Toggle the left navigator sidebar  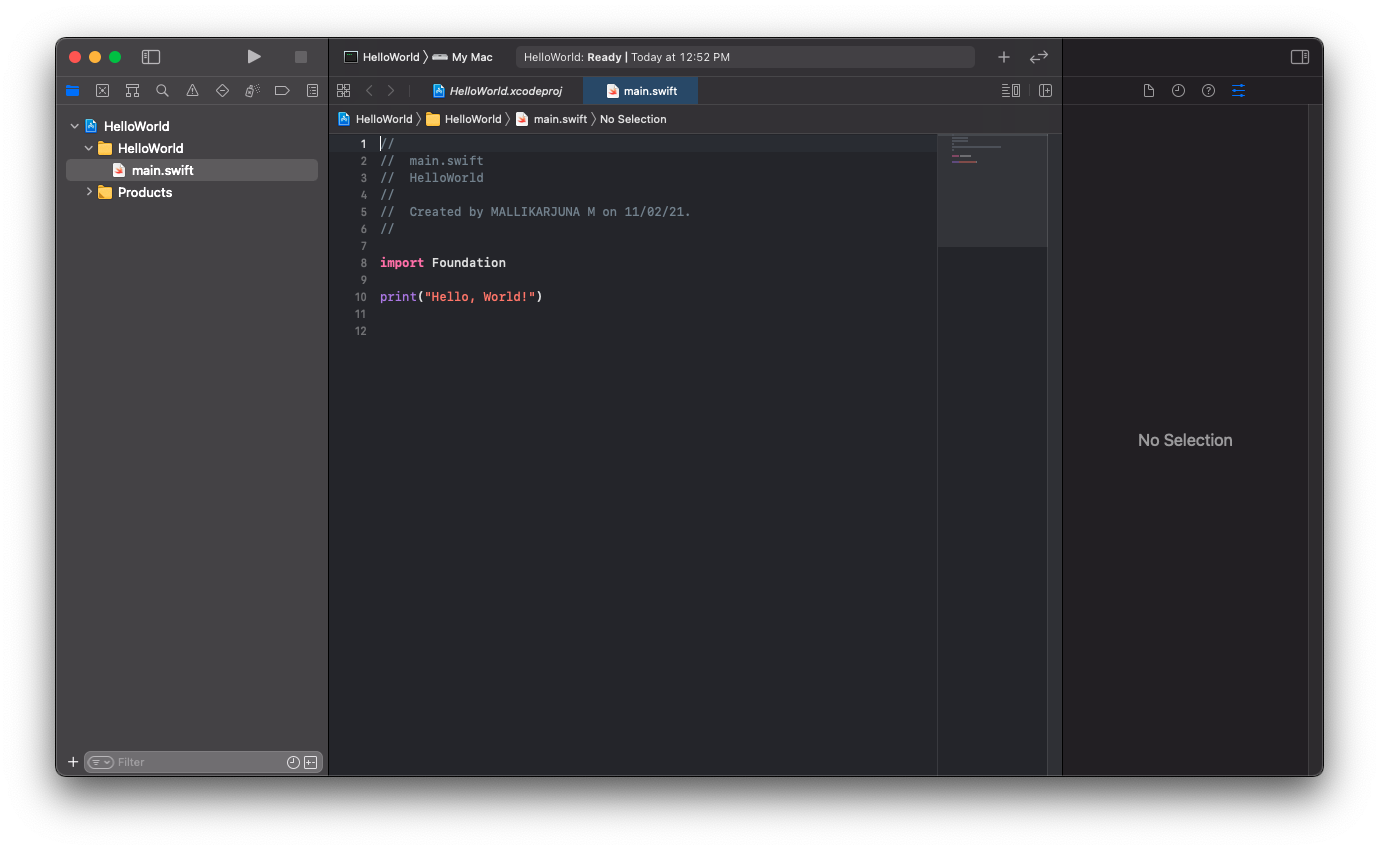coord(151,57)
